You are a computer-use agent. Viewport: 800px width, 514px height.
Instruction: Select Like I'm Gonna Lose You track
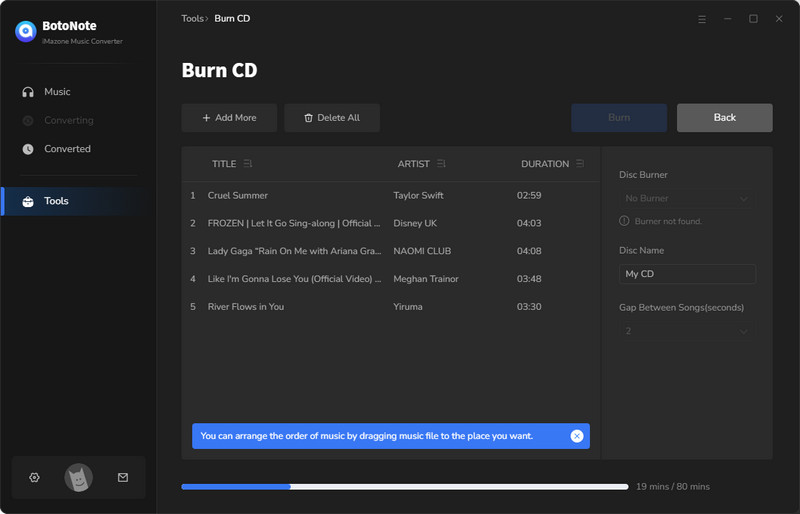coord(391,279)
